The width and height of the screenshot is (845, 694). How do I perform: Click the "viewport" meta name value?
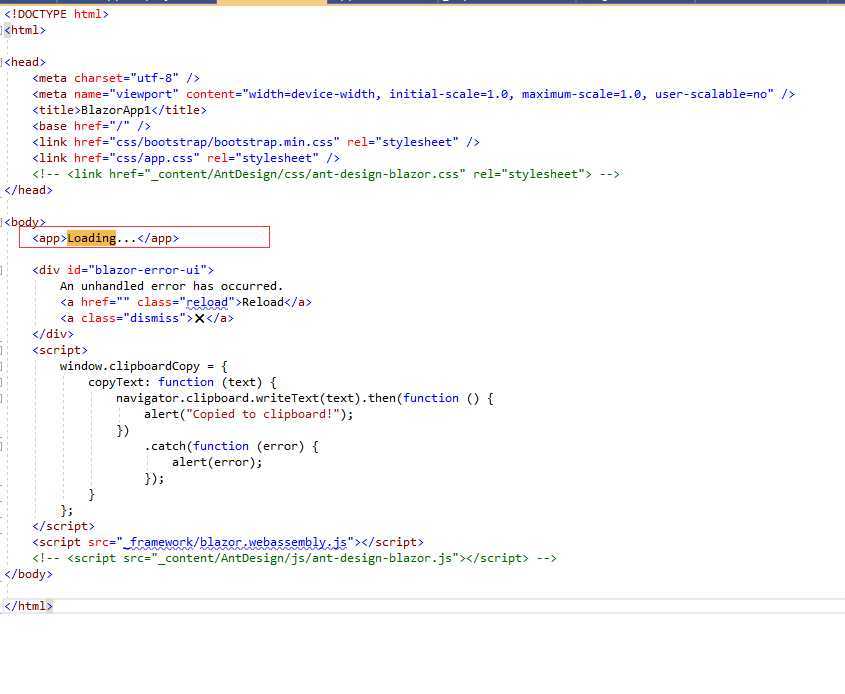click(x=144, y=94)
